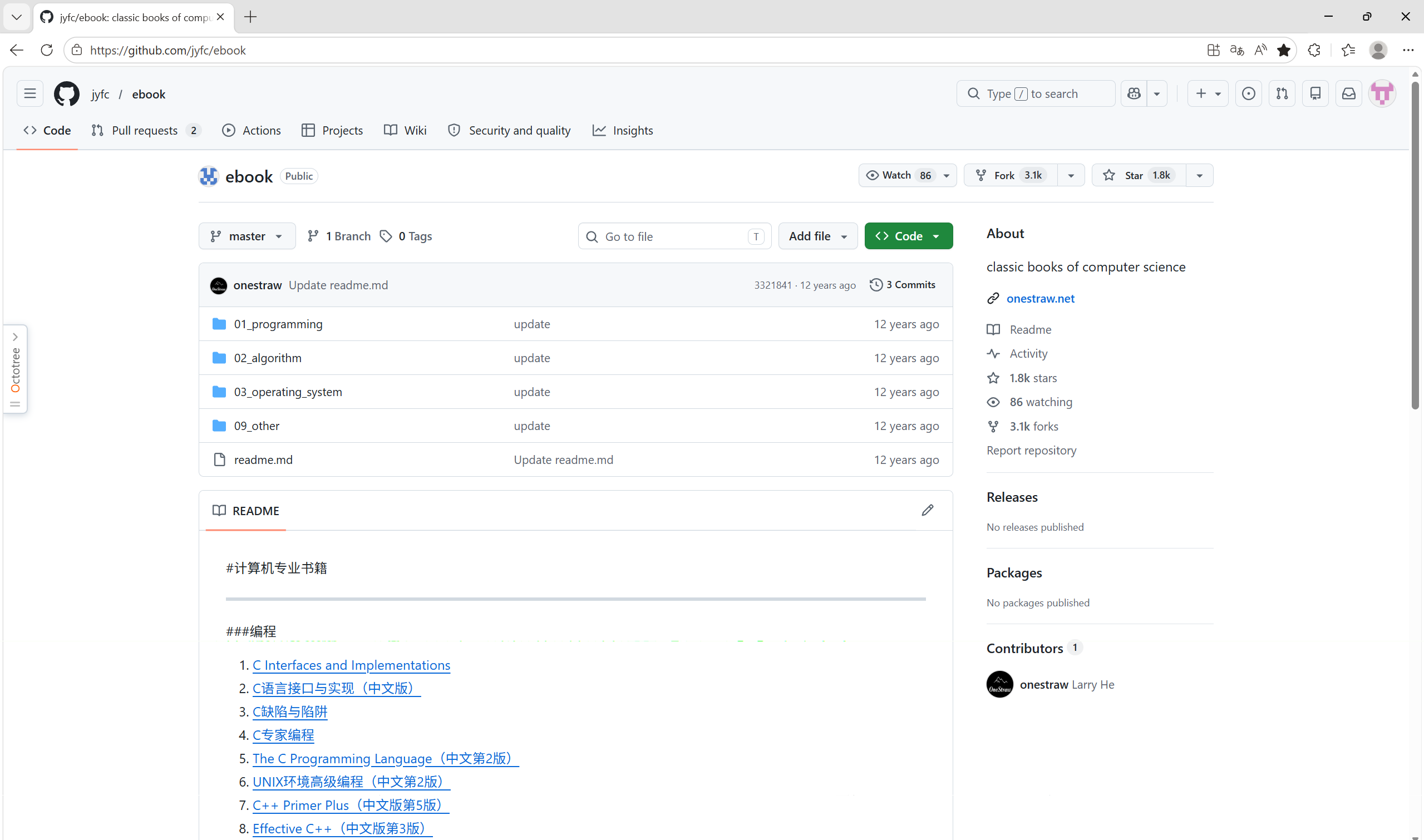Edit the README with pencil icon
The image size is (1424, 840).
tap(928, 511)
